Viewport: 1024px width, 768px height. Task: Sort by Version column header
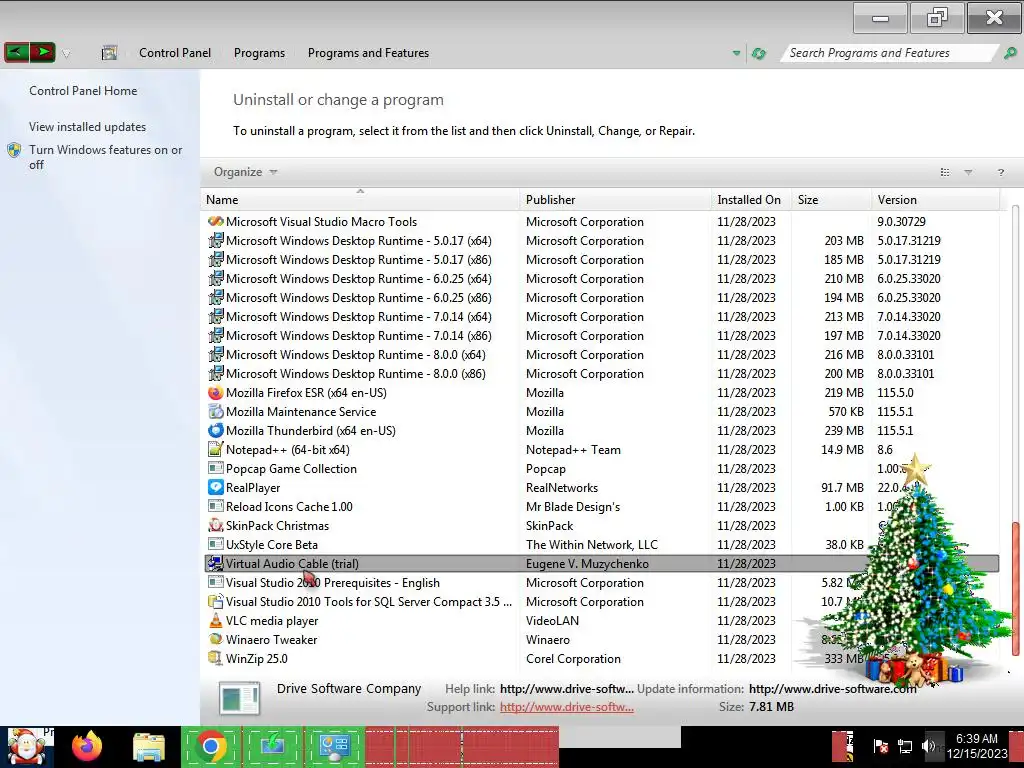click(935, 200)
